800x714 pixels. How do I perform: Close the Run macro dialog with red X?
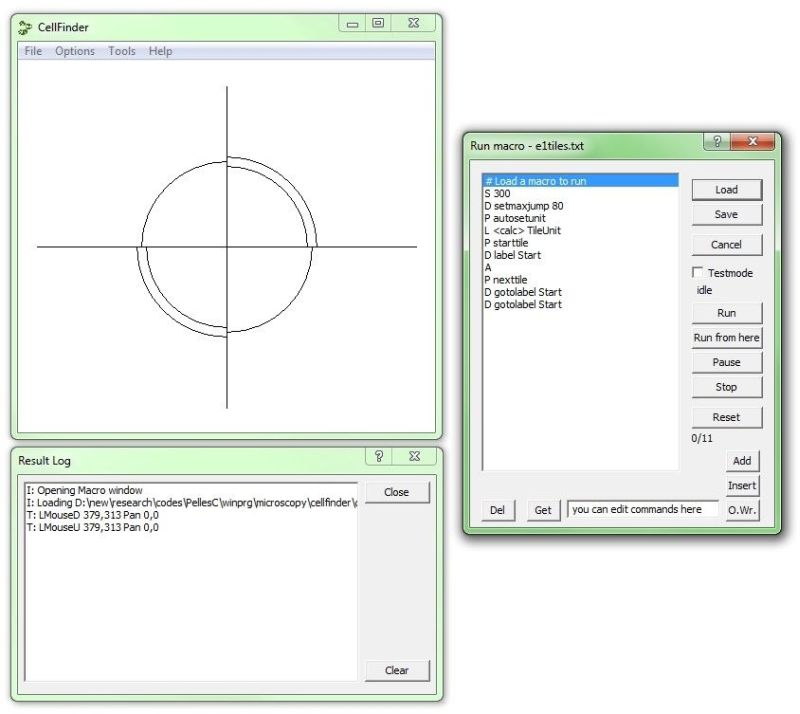(753, 141)
